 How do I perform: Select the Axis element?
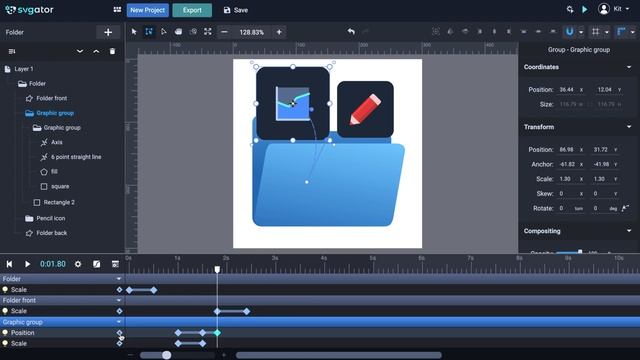57,142
